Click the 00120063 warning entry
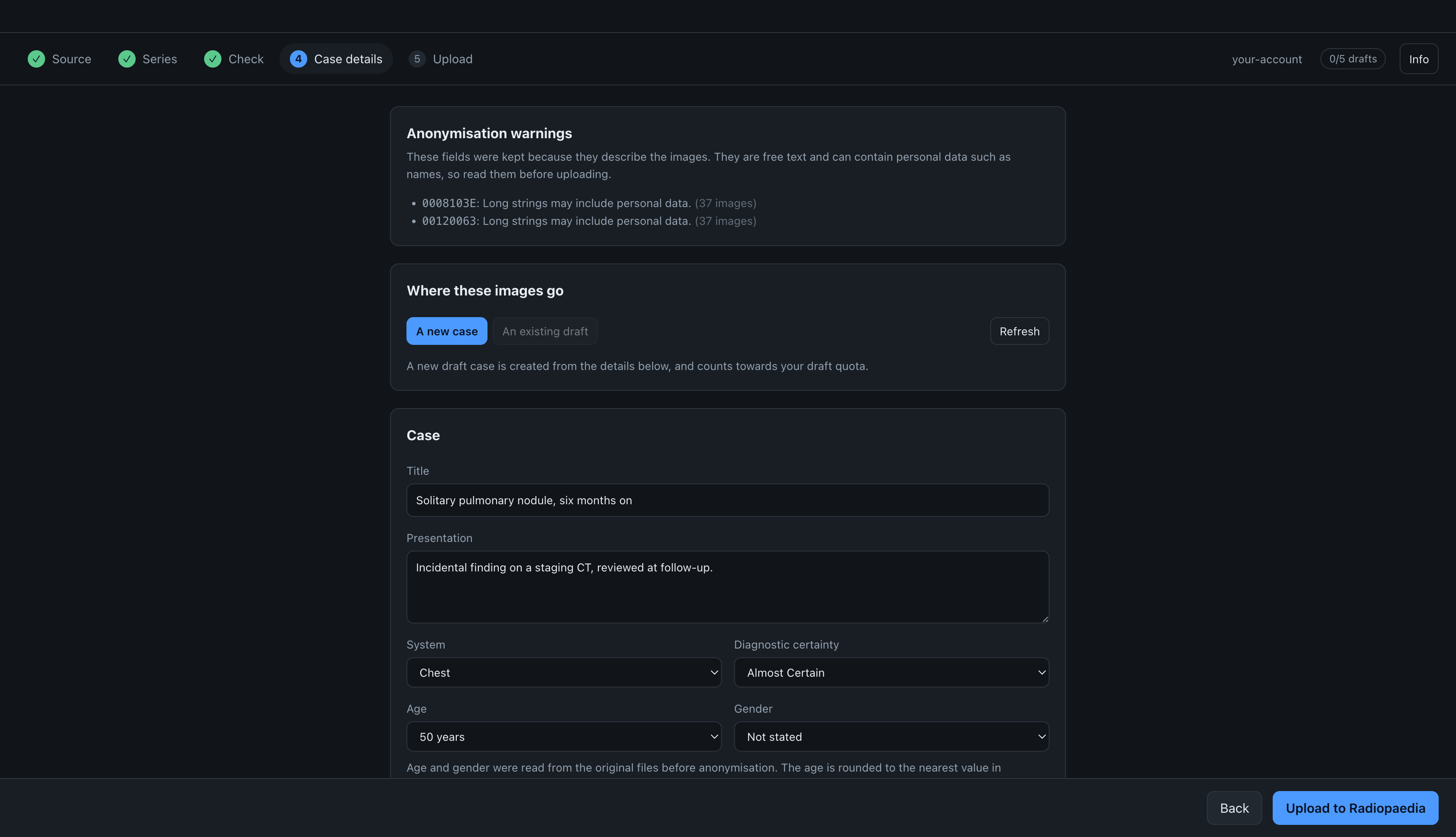Image resolution: width=1456 pixels, height=837 pixels. point(589,221)
